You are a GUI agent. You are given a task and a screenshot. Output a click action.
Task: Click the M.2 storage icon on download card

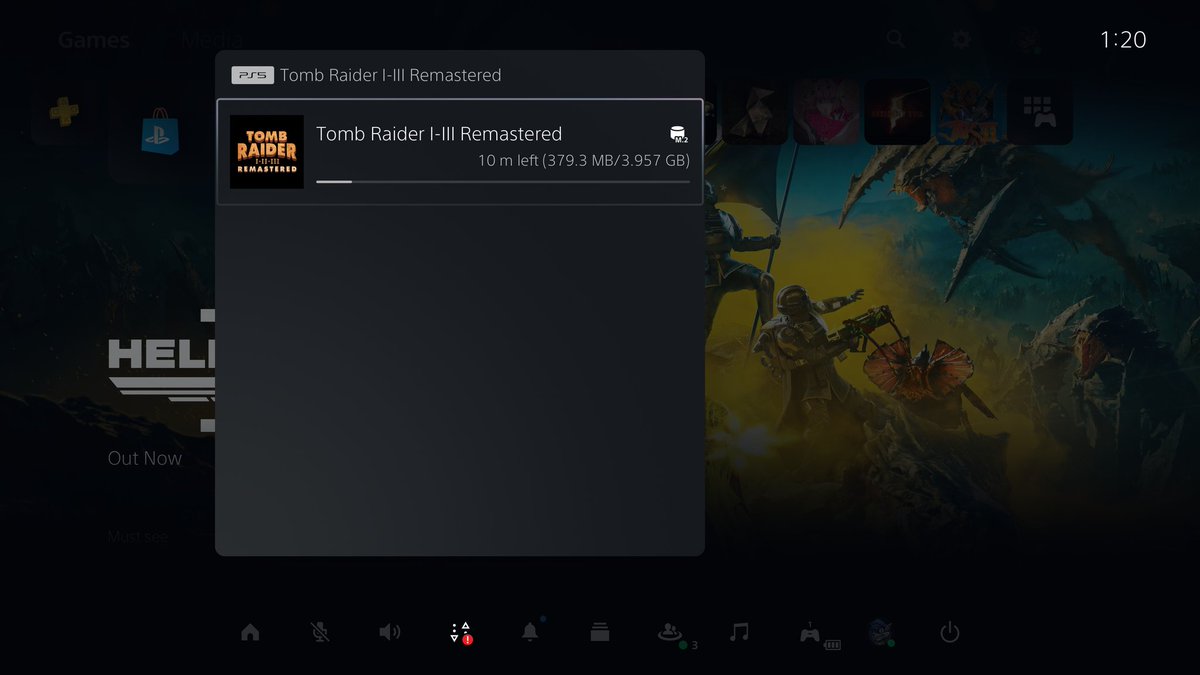[x=679, y=135]
